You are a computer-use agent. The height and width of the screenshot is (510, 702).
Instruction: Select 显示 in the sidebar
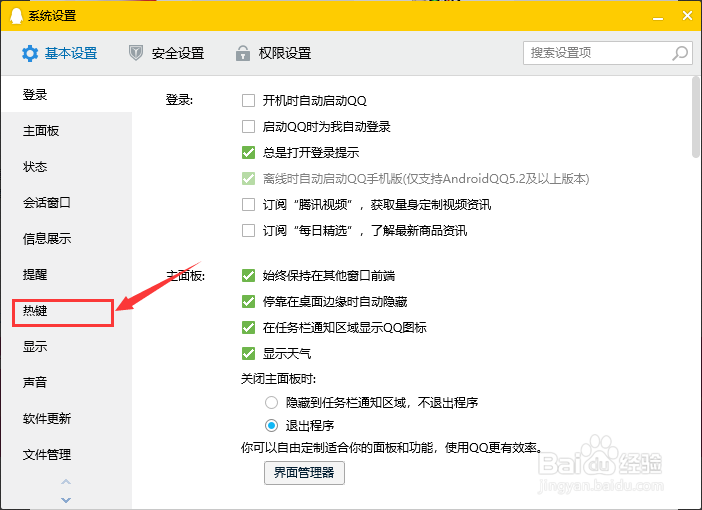(66, 347)
